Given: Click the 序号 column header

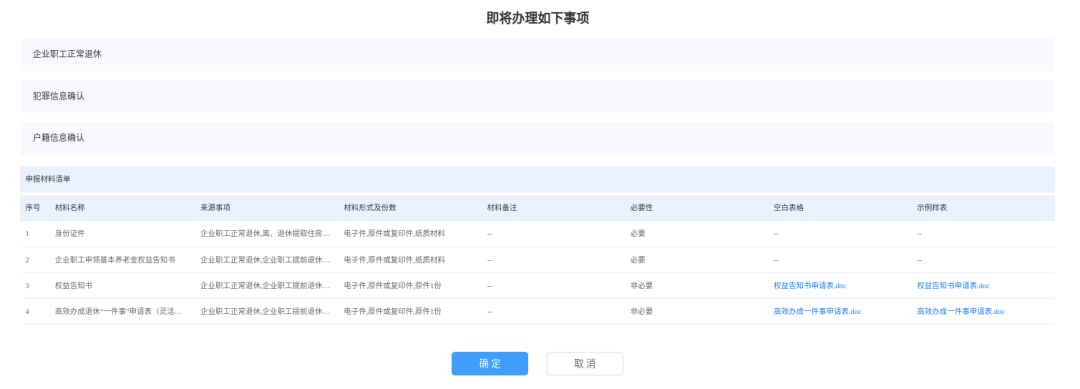Looking at the screenshot, I should (x=32, y=208).
